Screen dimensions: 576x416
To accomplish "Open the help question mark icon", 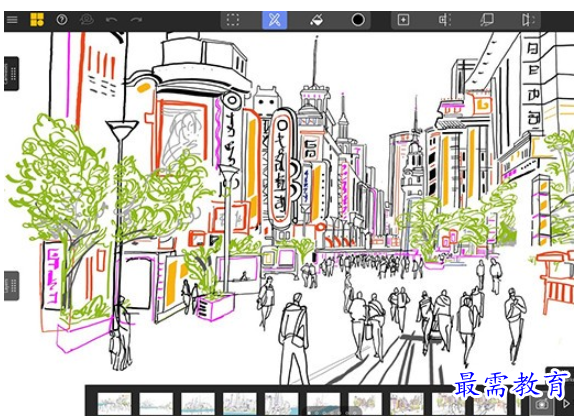I will pyautogui.click(x=62, y=19).
